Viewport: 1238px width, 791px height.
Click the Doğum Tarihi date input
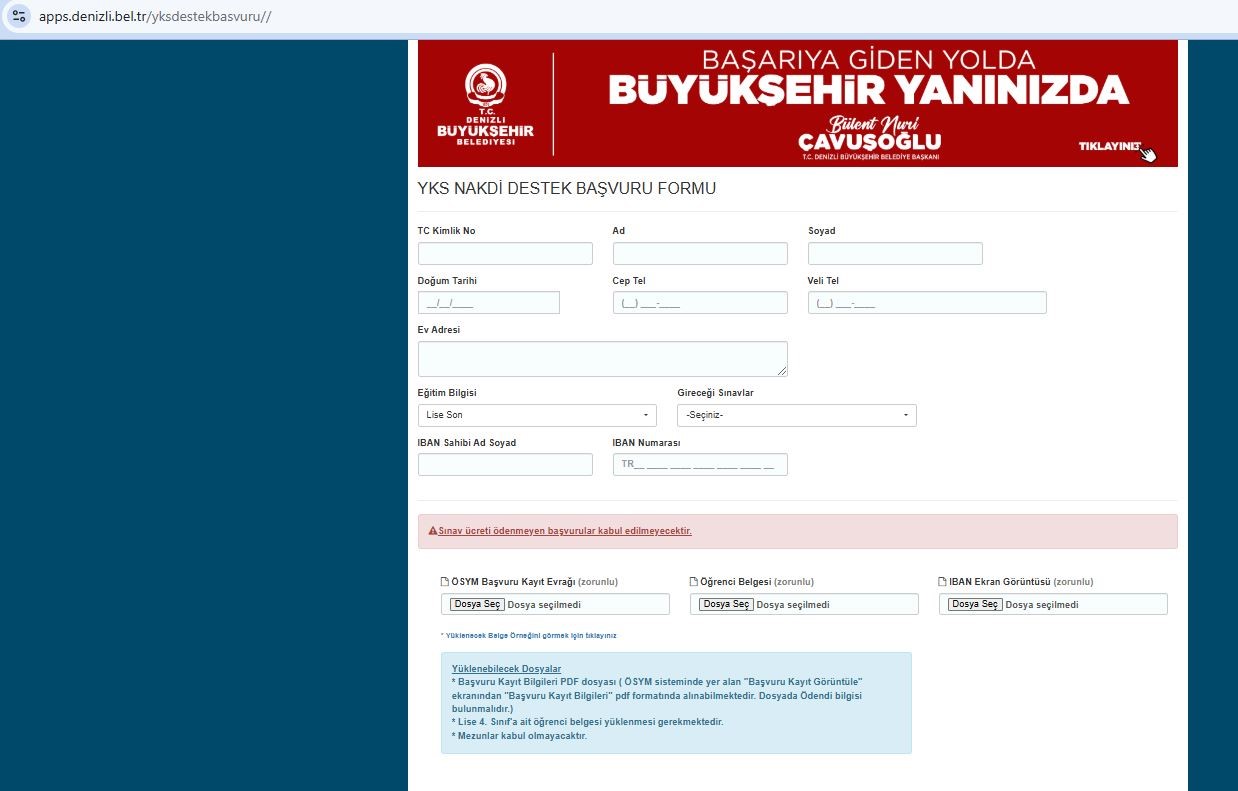488,302
